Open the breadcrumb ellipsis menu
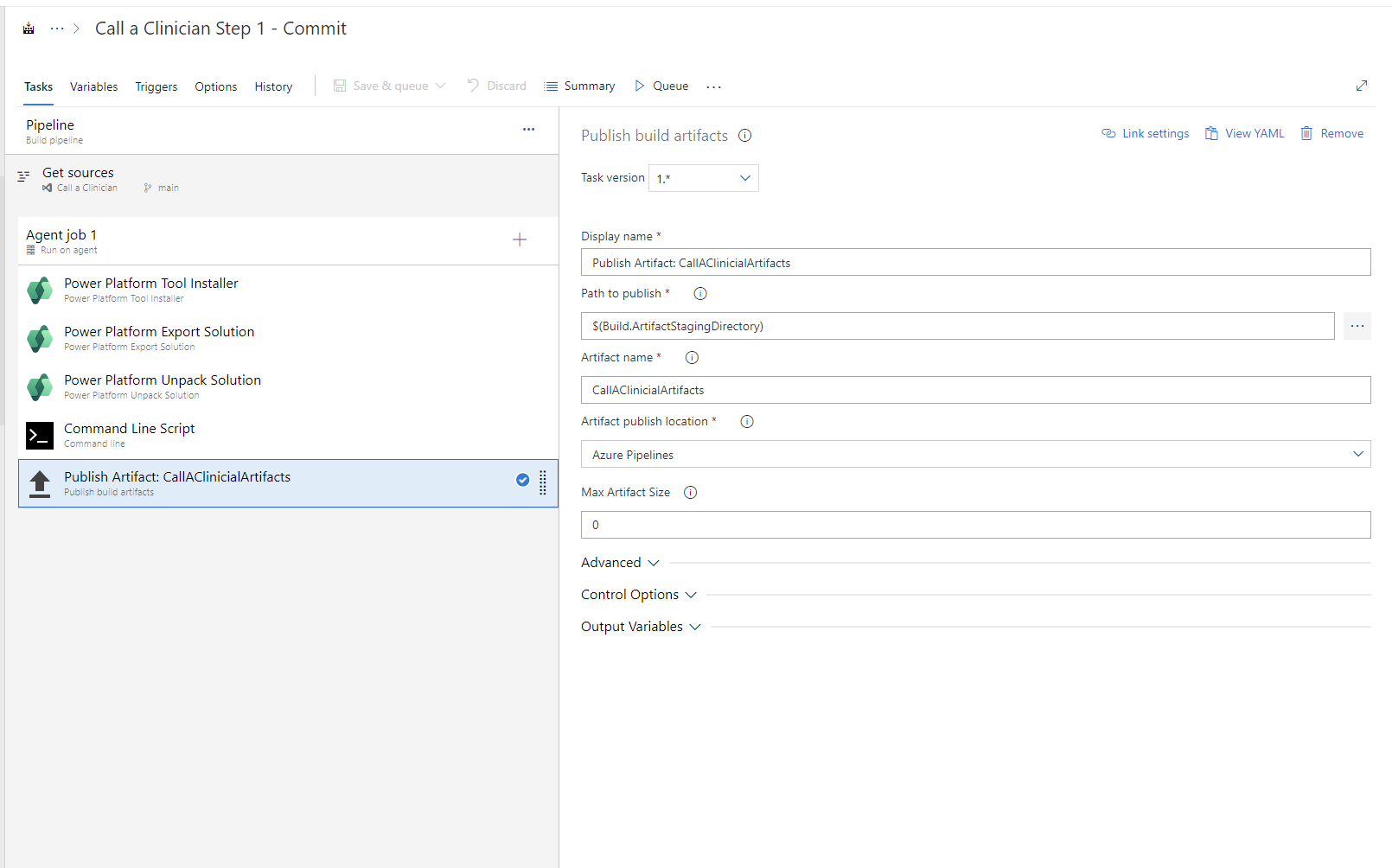This screenshot has height=868, width=1392. [57, 29]
